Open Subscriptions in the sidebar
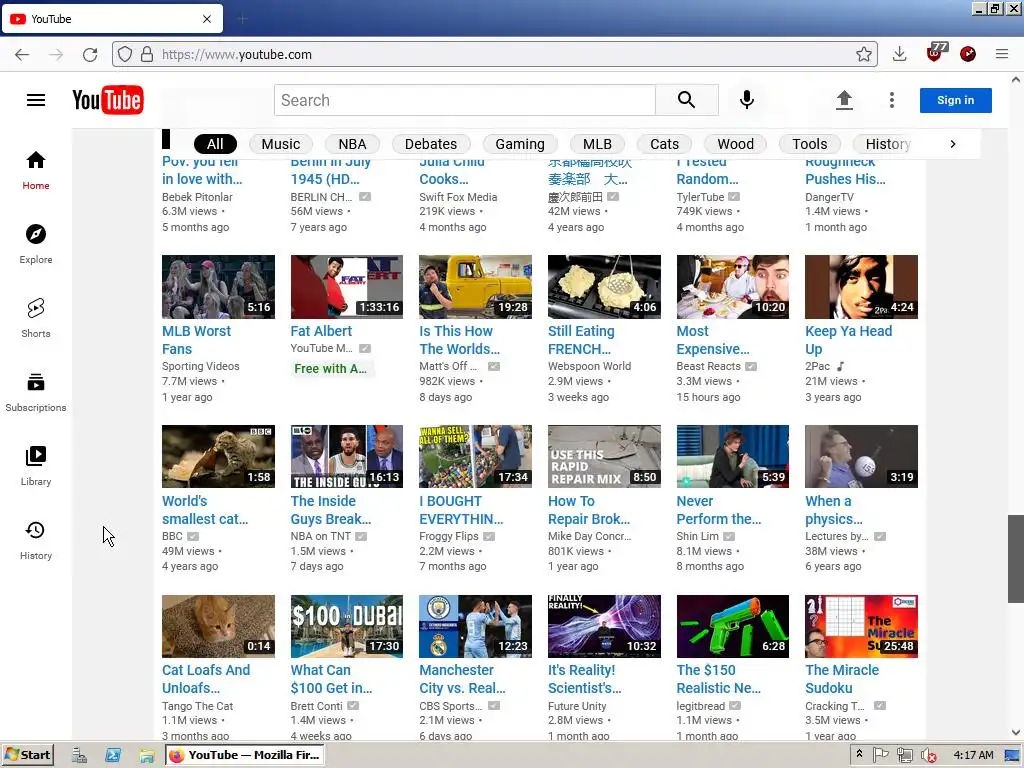This screenshot has height=768, width=1024. coord(36,392)
